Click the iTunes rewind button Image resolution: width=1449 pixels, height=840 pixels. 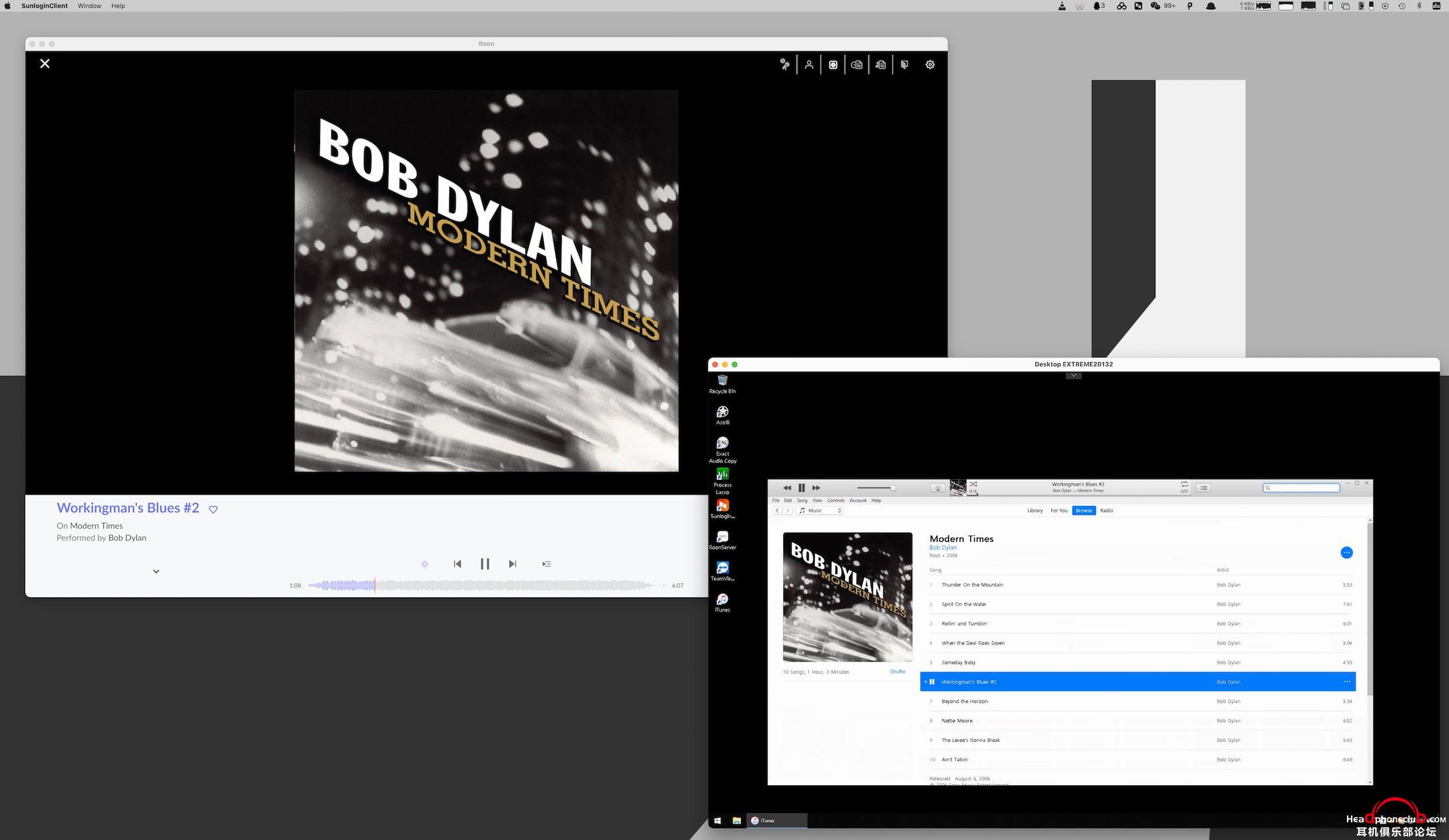point(787,488)
